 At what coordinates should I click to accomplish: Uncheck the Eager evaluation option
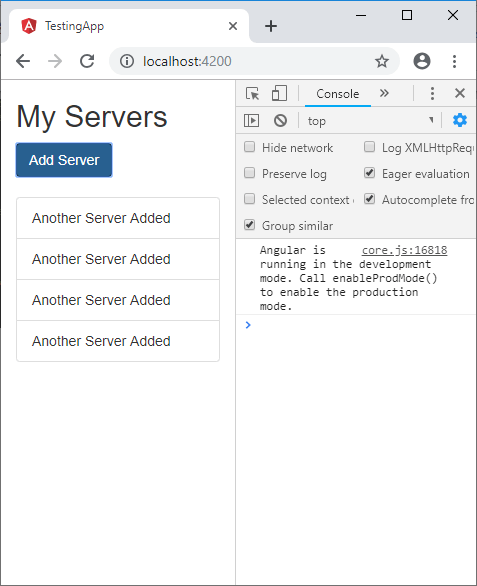coord(369,173)
